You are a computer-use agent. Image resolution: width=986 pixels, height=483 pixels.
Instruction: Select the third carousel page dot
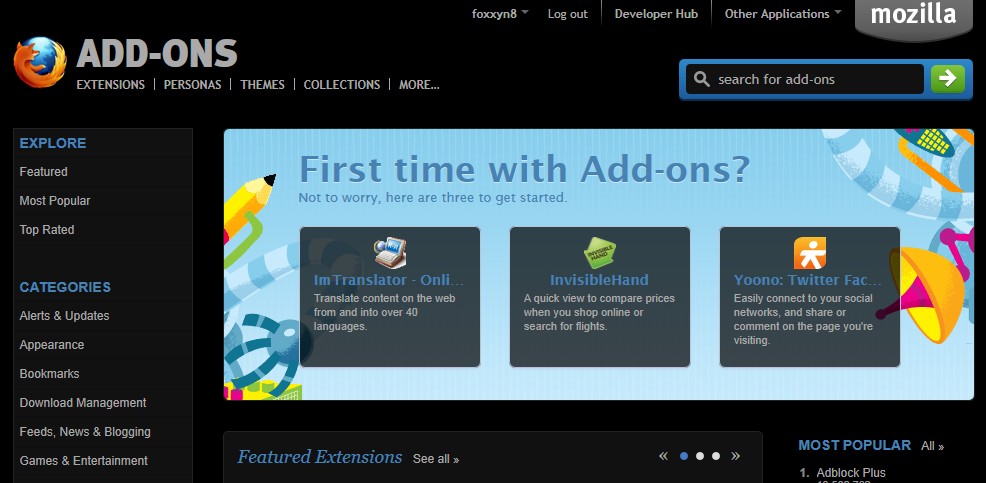tap(716, 456)
